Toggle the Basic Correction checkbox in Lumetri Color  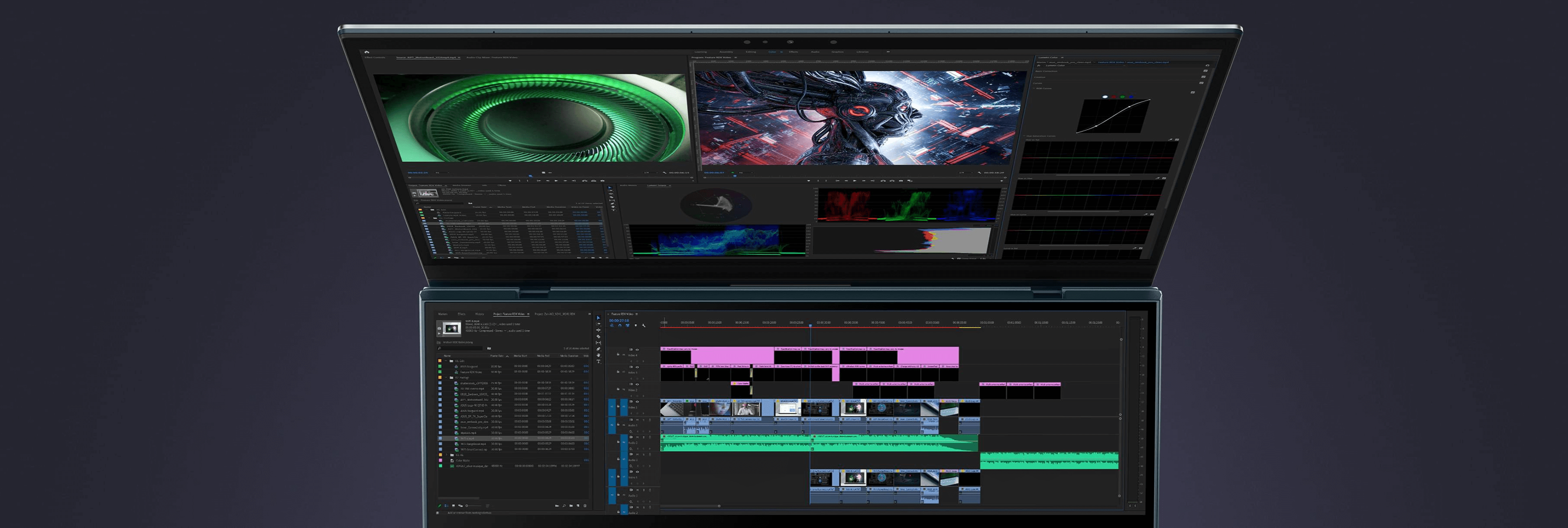(x=1206, y=71)
